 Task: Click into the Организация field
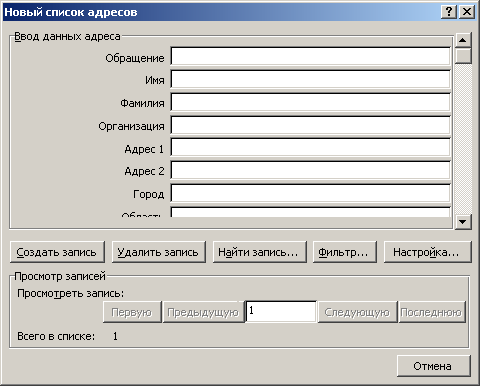[310, 125]
